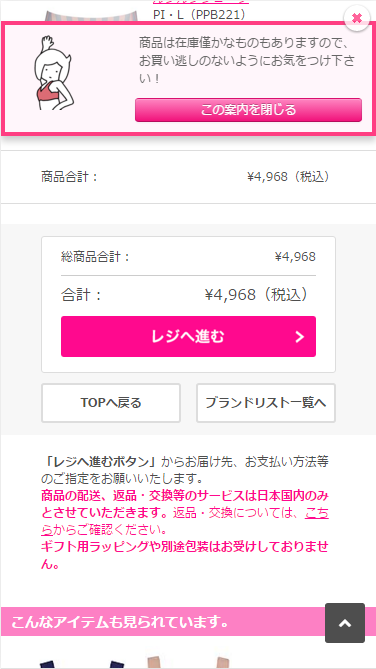
Task: Close the notice via この案内を閉じる
Action: pyautogui.click(x=248, y=110)
